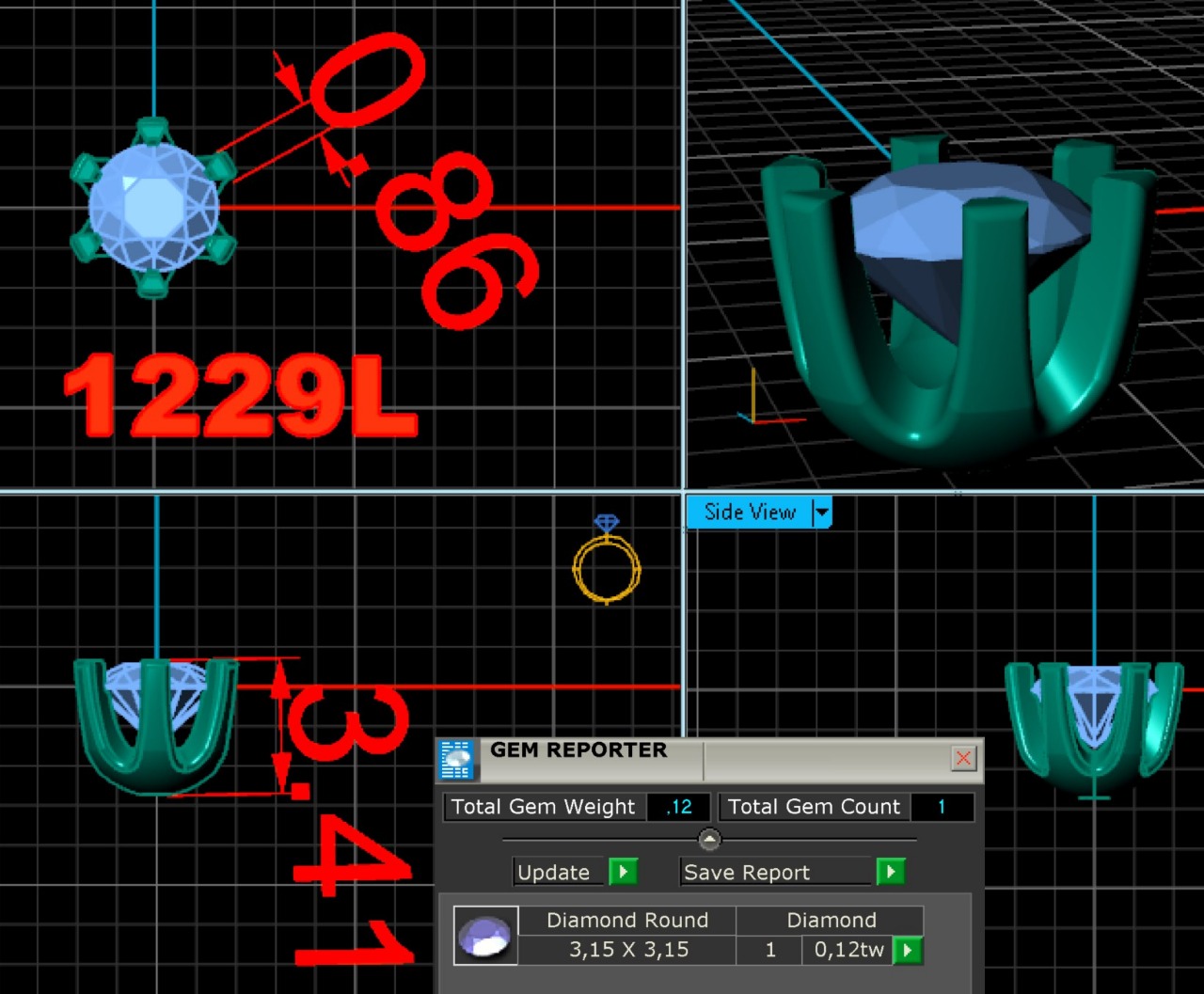Viewport: 1204px width, 994px height.
Task: Click the Total Gem Weight label
Action: pos(544,807)
